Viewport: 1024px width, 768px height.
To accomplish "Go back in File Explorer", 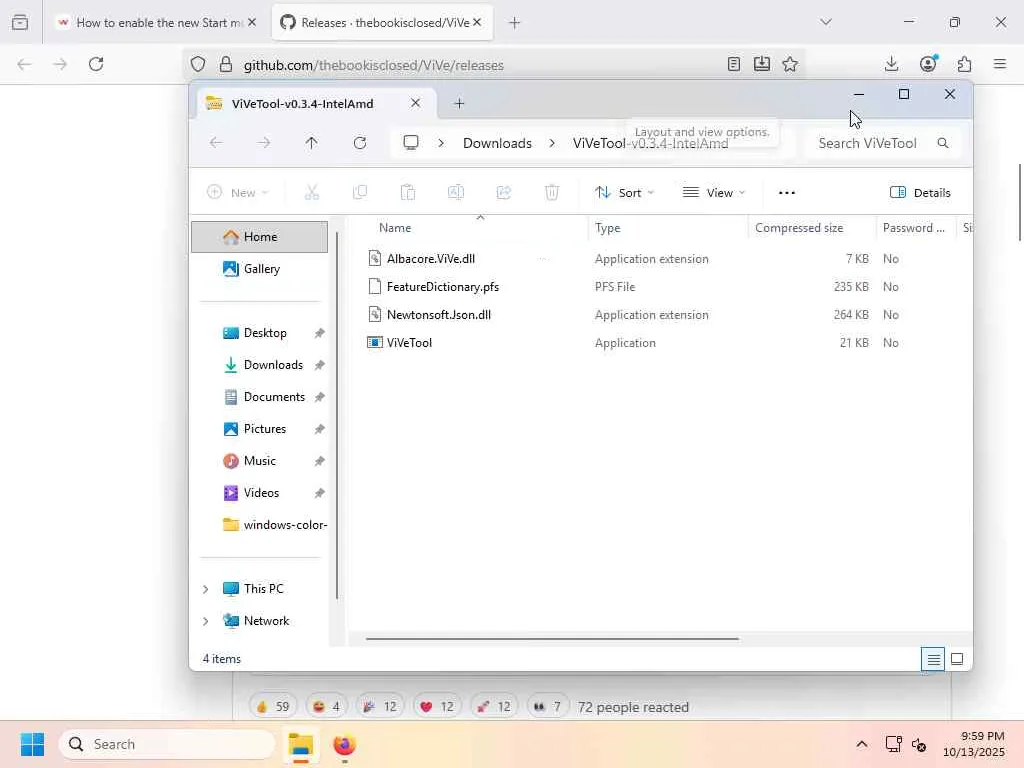I will 216,143.
